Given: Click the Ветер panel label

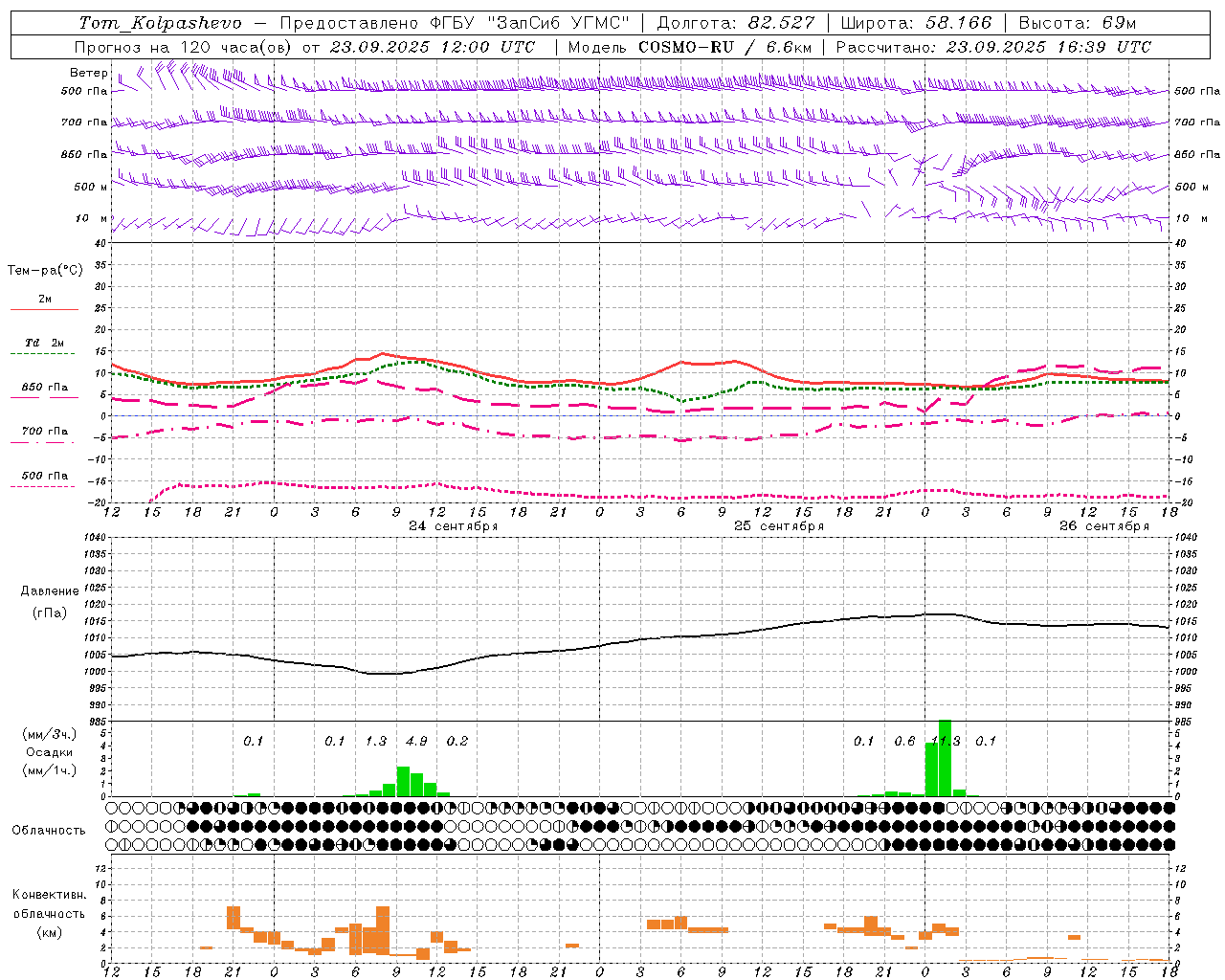Looking at the screenshot, I should click(88, 73).
